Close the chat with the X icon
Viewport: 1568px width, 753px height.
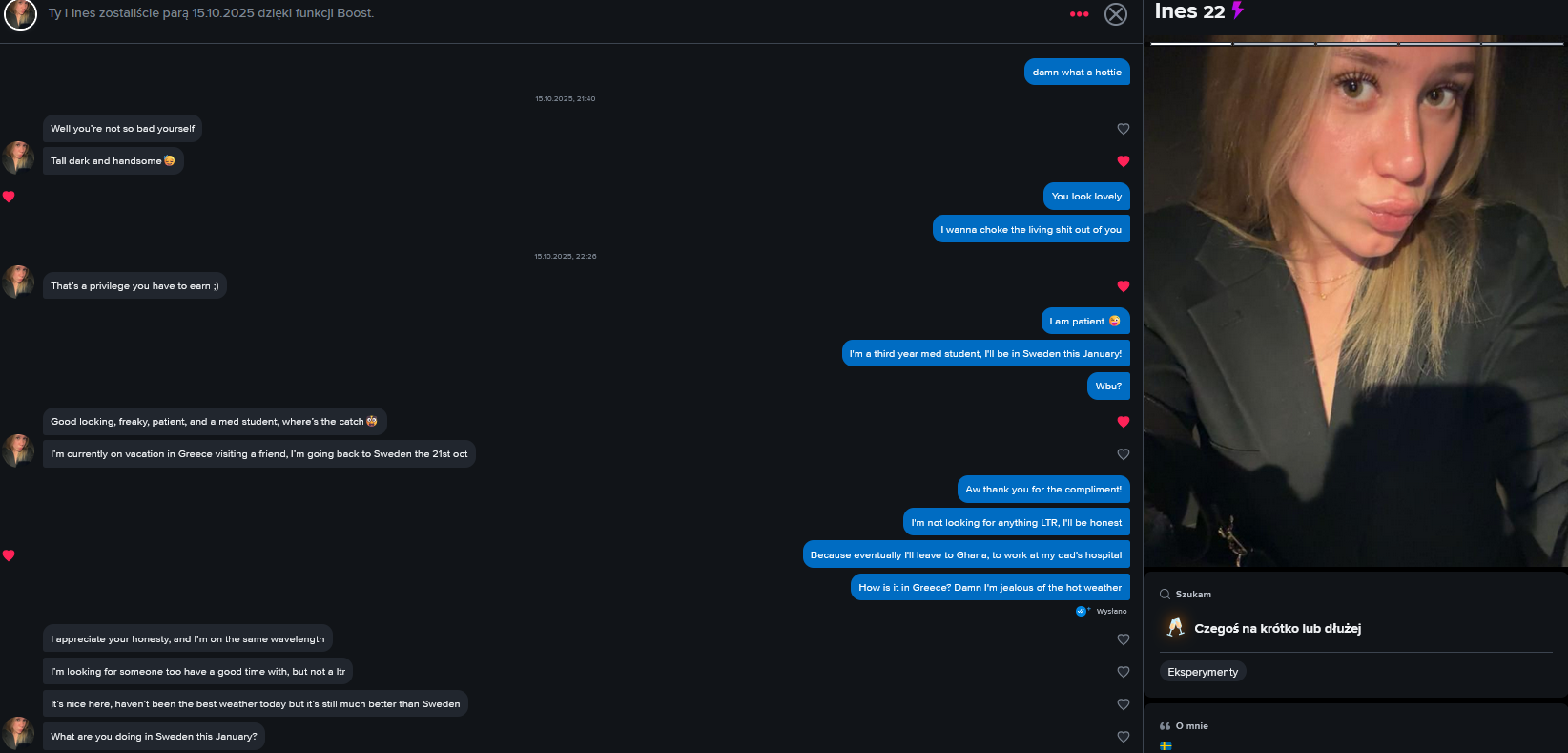(1116, 14)
